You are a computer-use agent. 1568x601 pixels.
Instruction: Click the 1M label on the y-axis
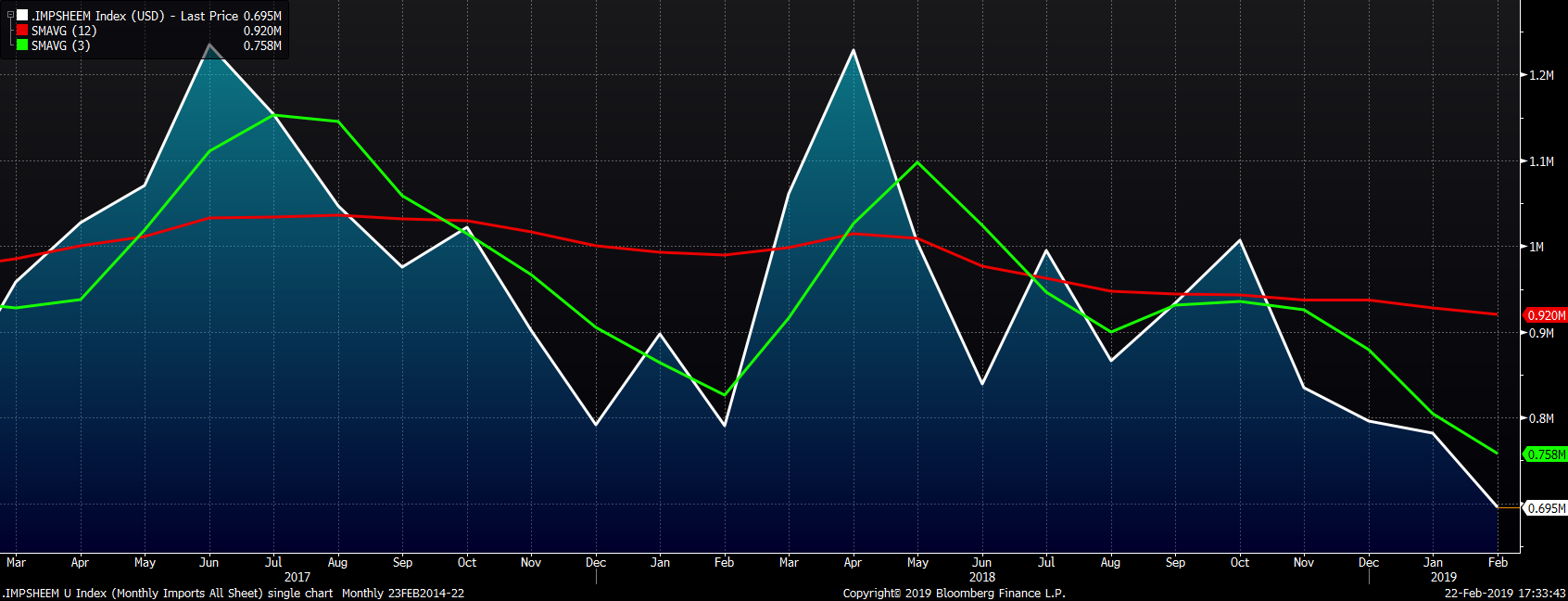[1536, 247]
